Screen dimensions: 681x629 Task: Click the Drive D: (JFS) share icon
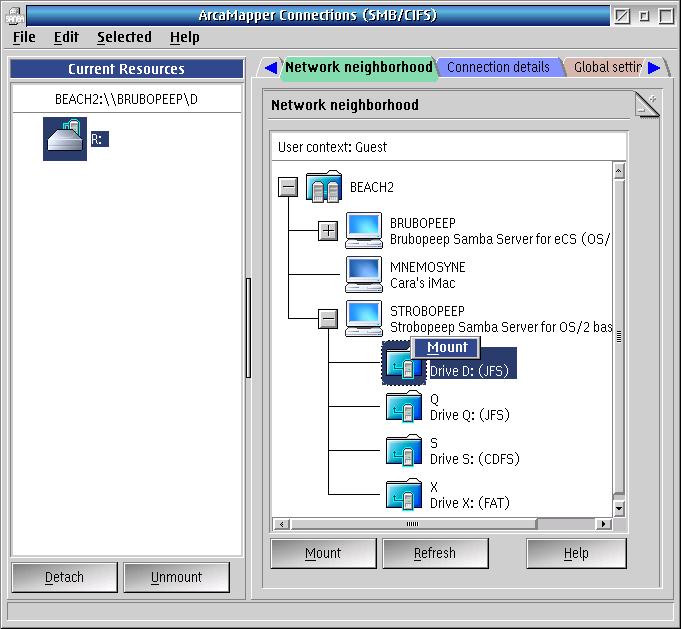pyautogui.click(x=404, y=364)
